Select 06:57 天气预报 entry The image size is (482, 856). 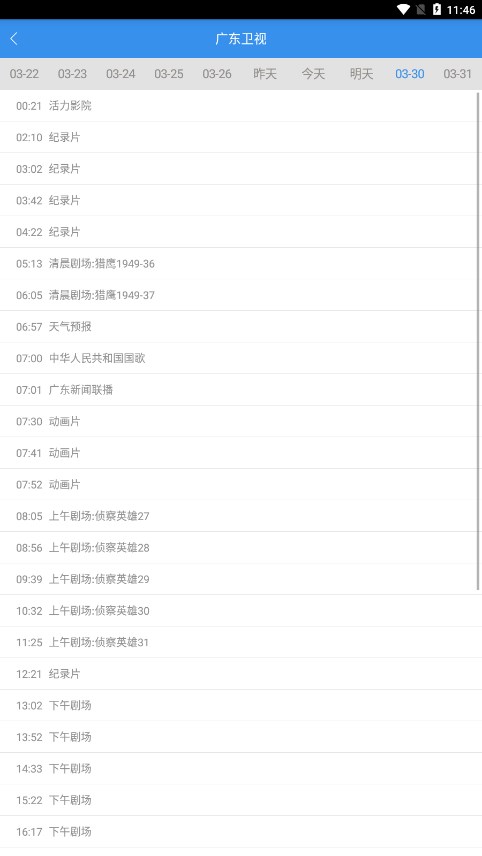pyautogui.click(x=241, y=326)
